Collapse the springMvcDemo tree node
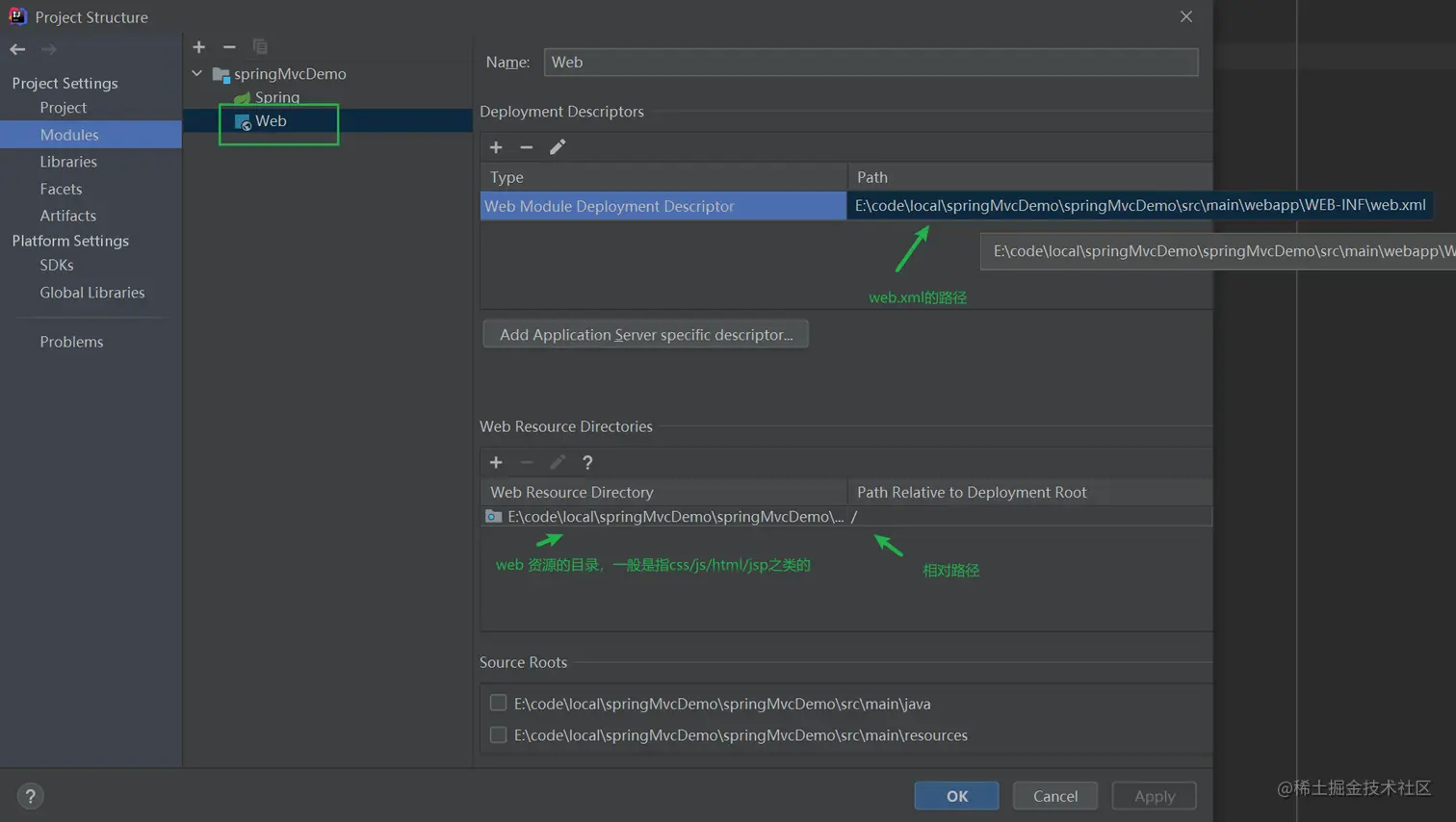The height and width of the screenshot is (822, 1456). 197,73
